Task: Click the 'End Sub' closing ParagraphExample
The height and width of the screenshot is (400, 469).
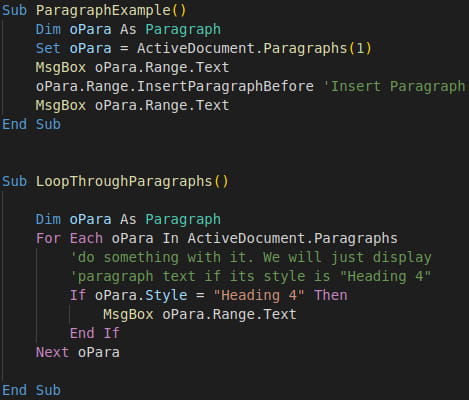Action: 31,124
